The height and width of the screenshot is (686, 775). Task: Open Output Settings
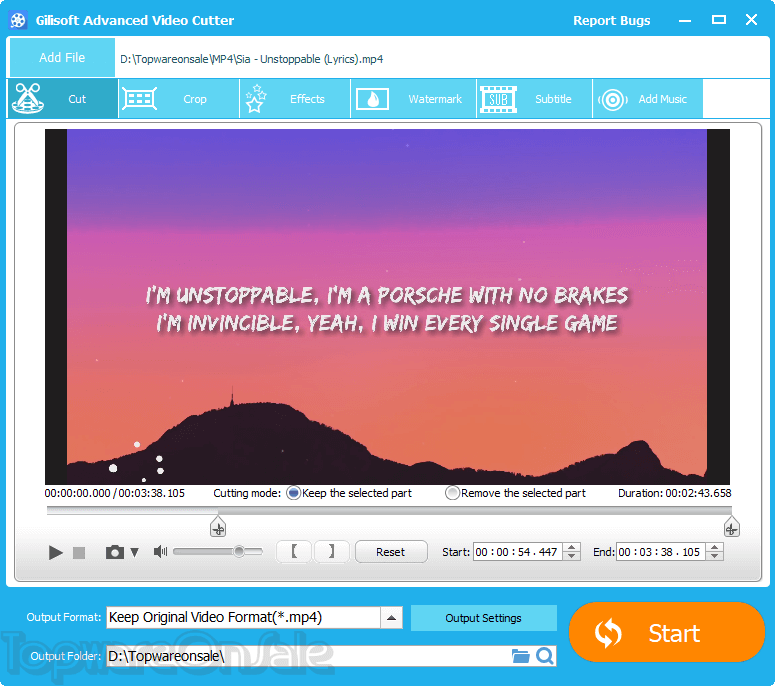click(x=483, y=618)
